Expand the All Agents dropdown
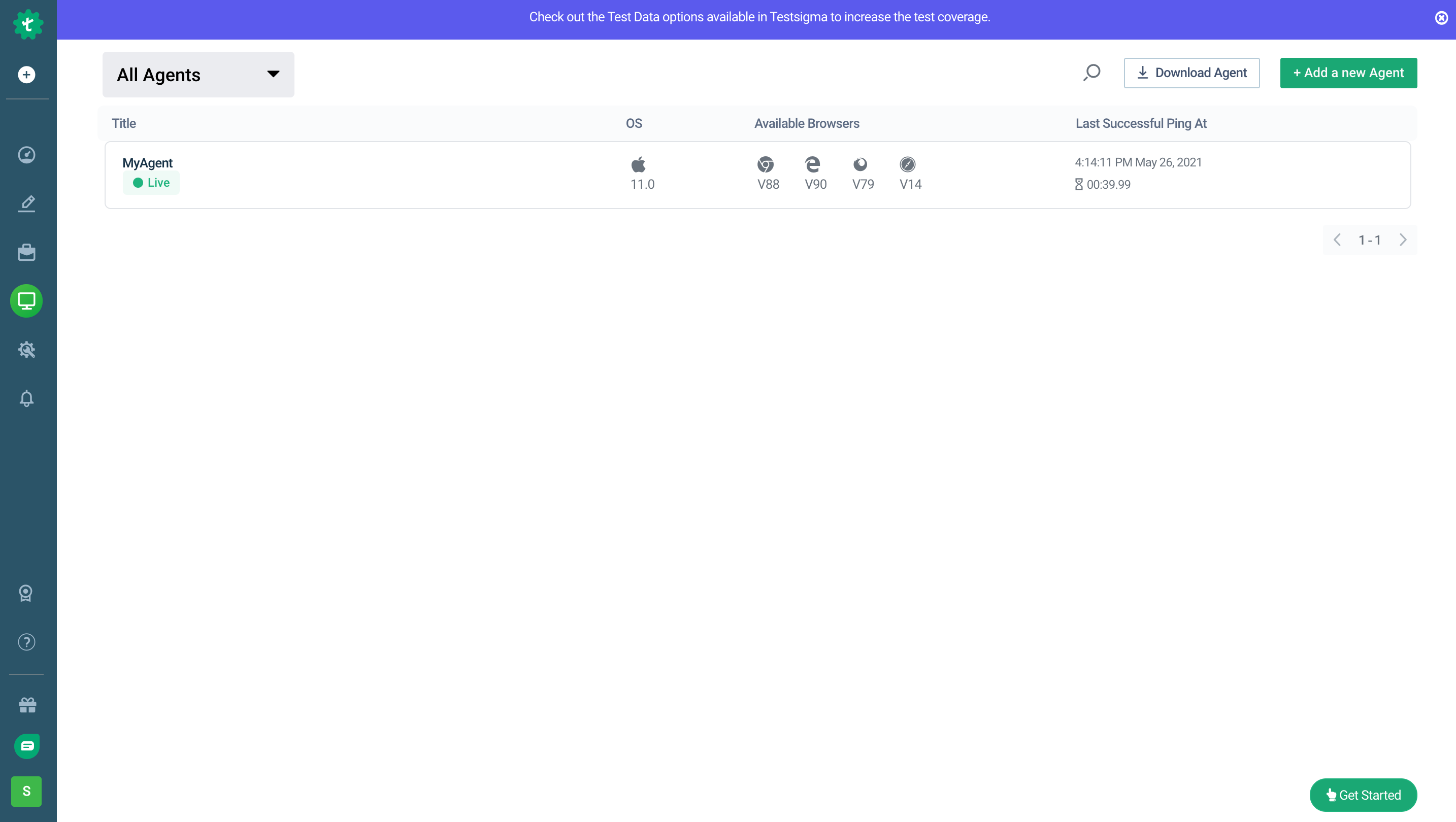This screenshot has width=1456, height=822. click(198, 75)
